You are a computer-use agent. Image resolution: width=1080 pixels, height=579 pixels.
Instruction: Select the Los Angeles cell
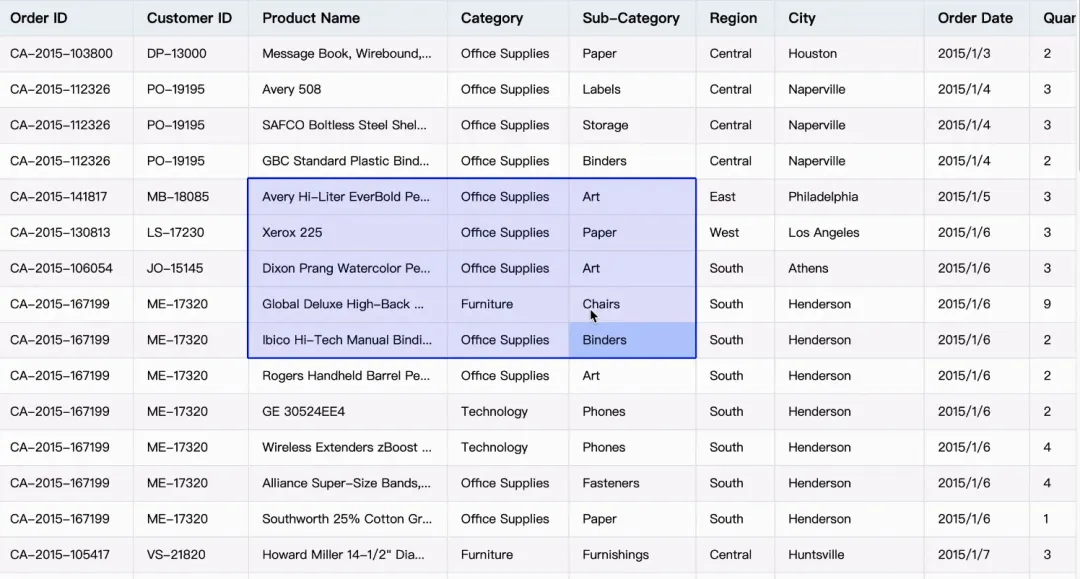[823, 233]
